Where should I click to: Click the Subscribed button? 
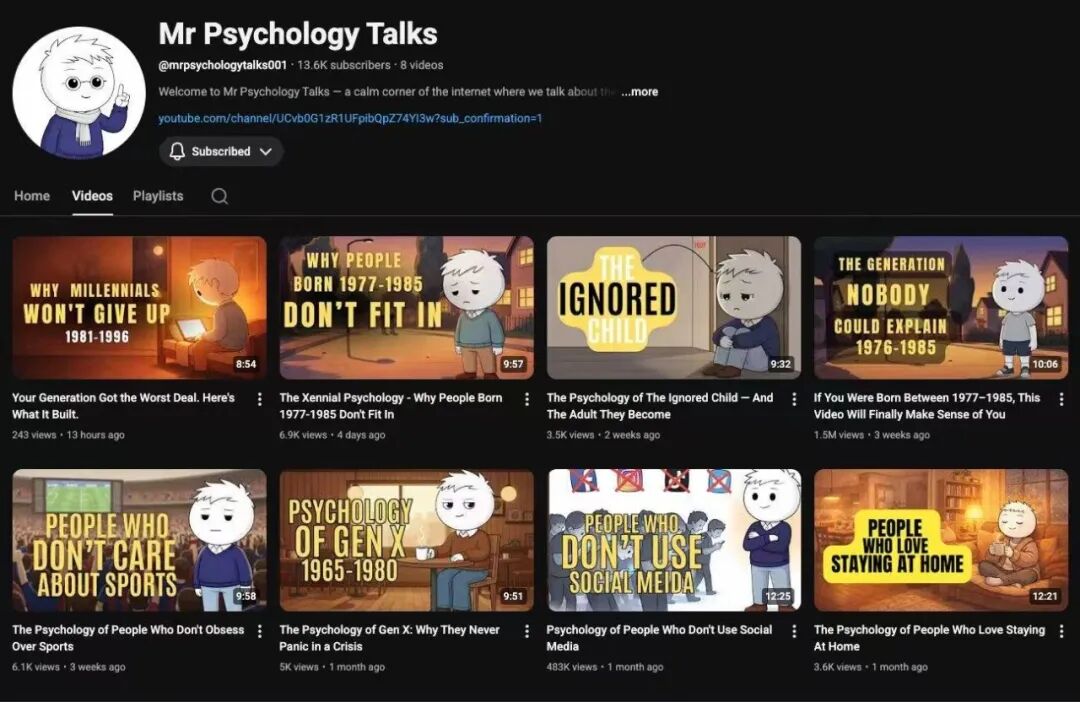pos(220,152)
